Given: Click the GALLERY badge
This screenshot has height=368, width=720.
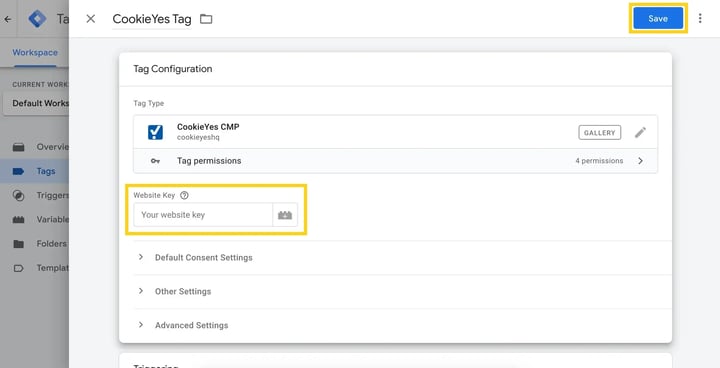Looking at the screenshot, I should pos(600,132).
